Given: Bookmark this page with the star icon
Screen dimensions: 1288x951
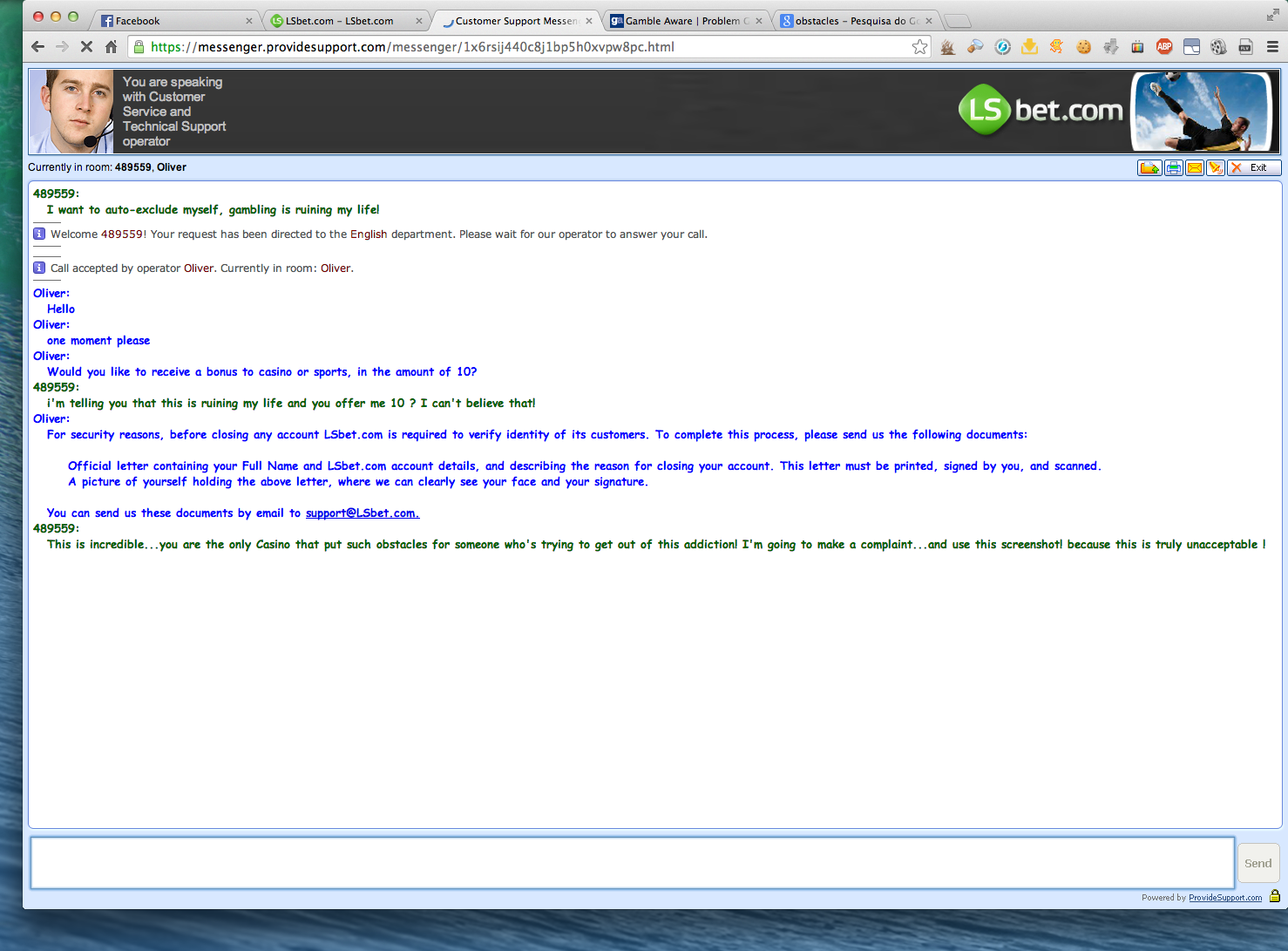Looking at the screenshot, I should (x=919, y=47).
